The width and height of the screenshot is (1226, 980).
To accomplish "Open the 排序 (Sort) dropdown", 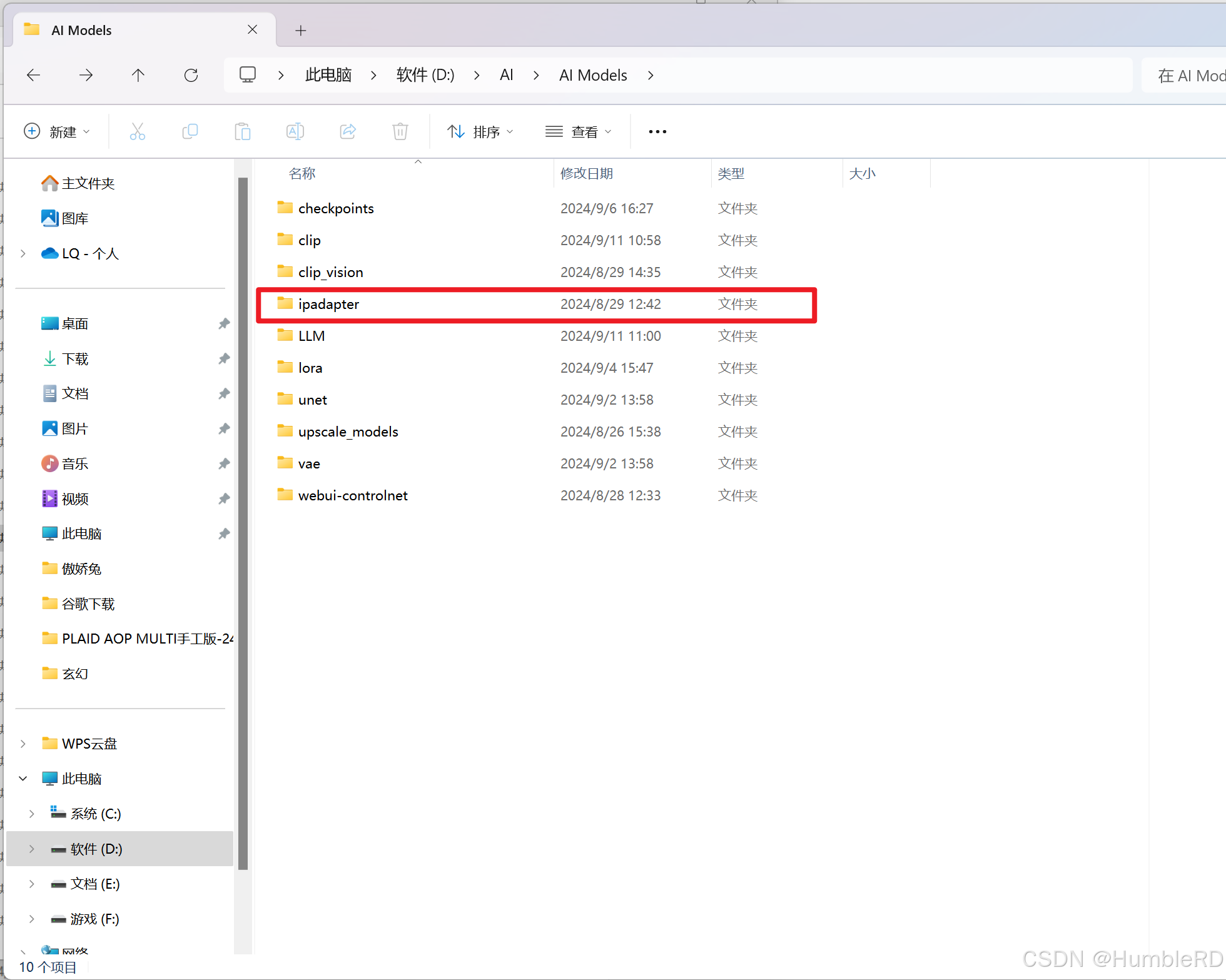I will 480,131.
